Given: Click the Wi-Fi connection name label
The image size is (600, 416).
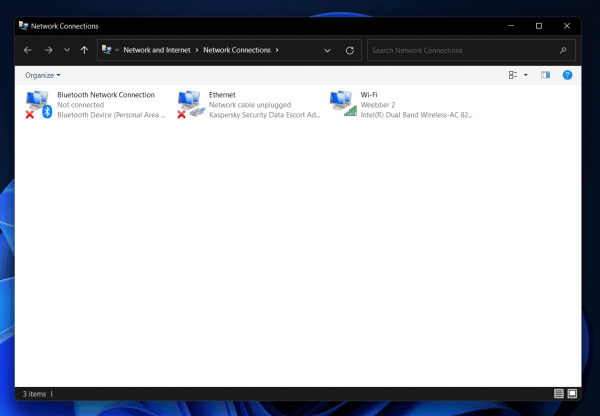Looking at the screenshot, I should point(369,94).
